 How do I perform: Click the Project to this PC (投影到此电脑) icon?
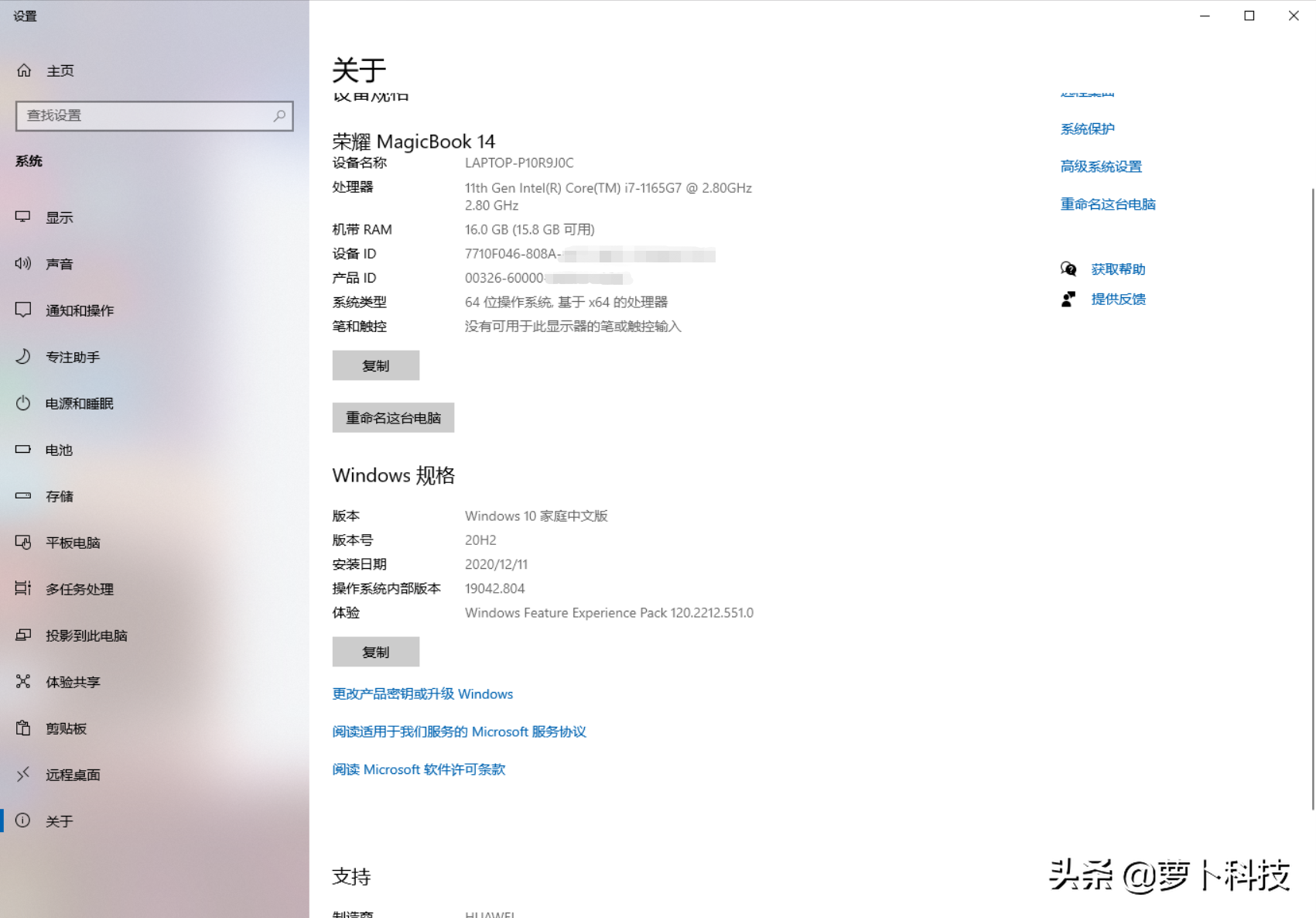23,635
